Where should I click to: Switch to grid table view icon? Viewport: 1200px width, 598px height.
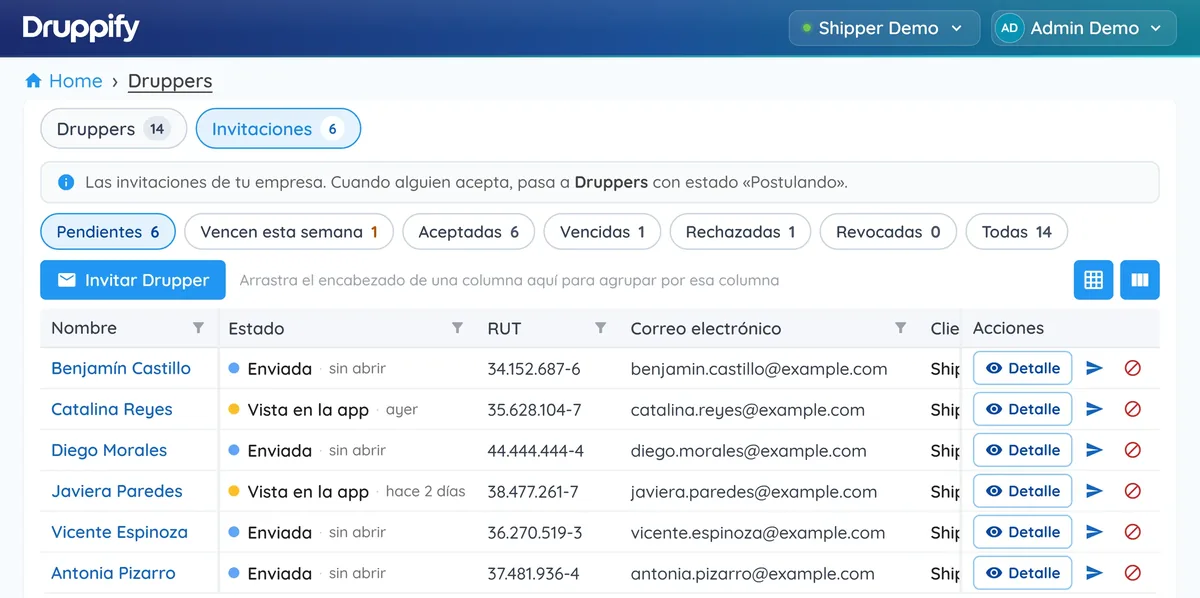[1093, 280]
